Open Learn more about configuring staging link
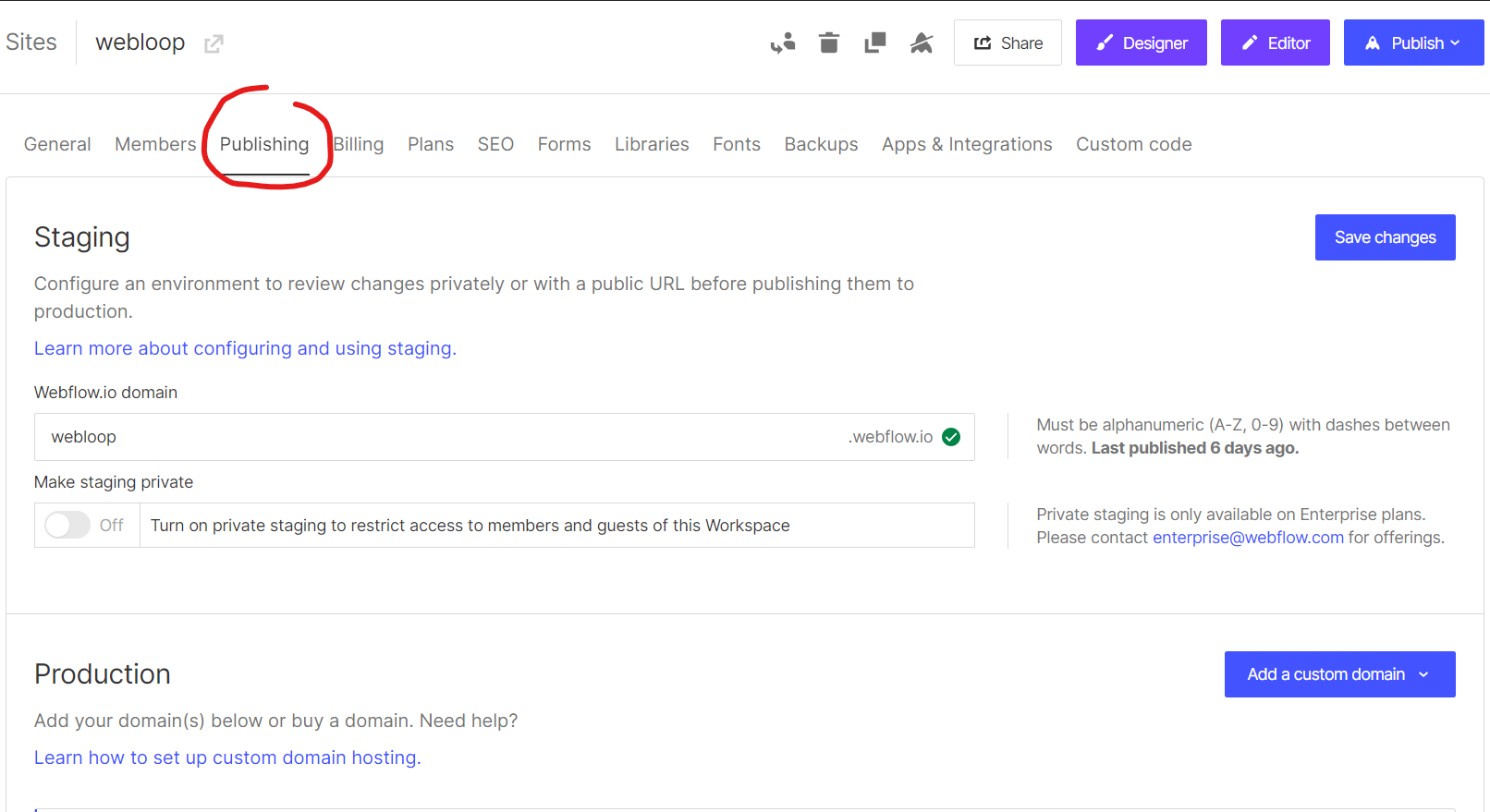Viewport: 1490px width, 812px height. pyautogui.click(x=245, y=348)
